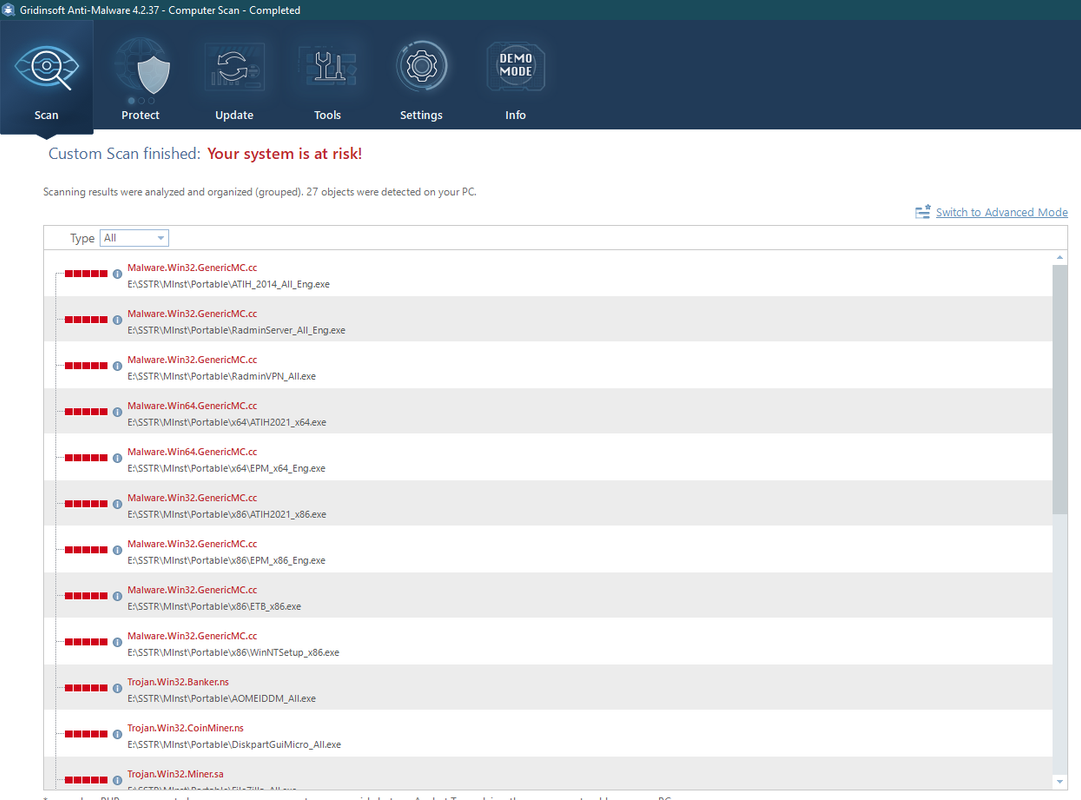This screenshot has height=800, width=1081.
Task: Show info for RadminVPN_All.exe detection
Action: coord(117,366)
